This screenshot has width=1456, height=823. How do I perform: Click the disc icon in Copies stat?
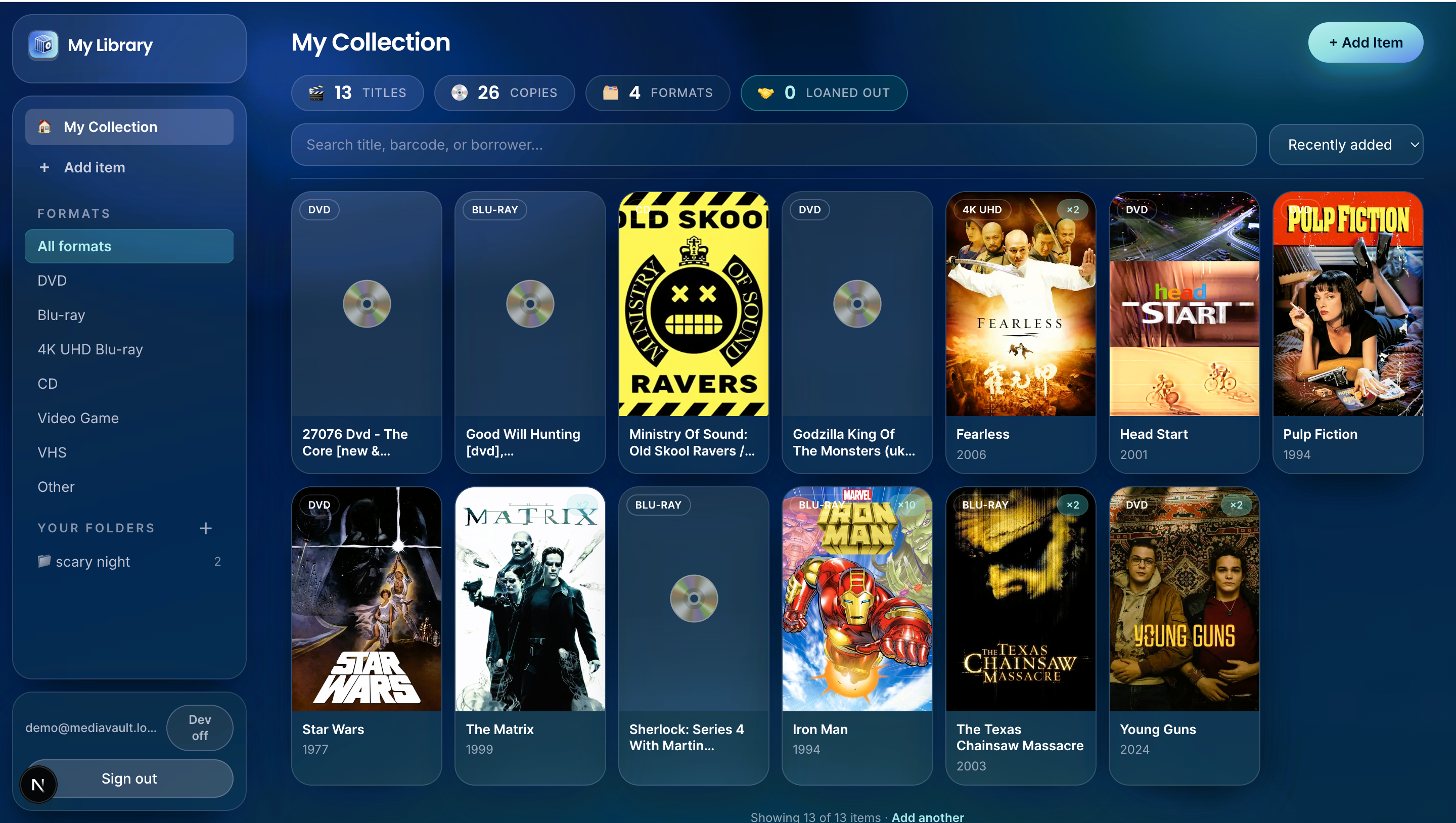tap(460, 93)
